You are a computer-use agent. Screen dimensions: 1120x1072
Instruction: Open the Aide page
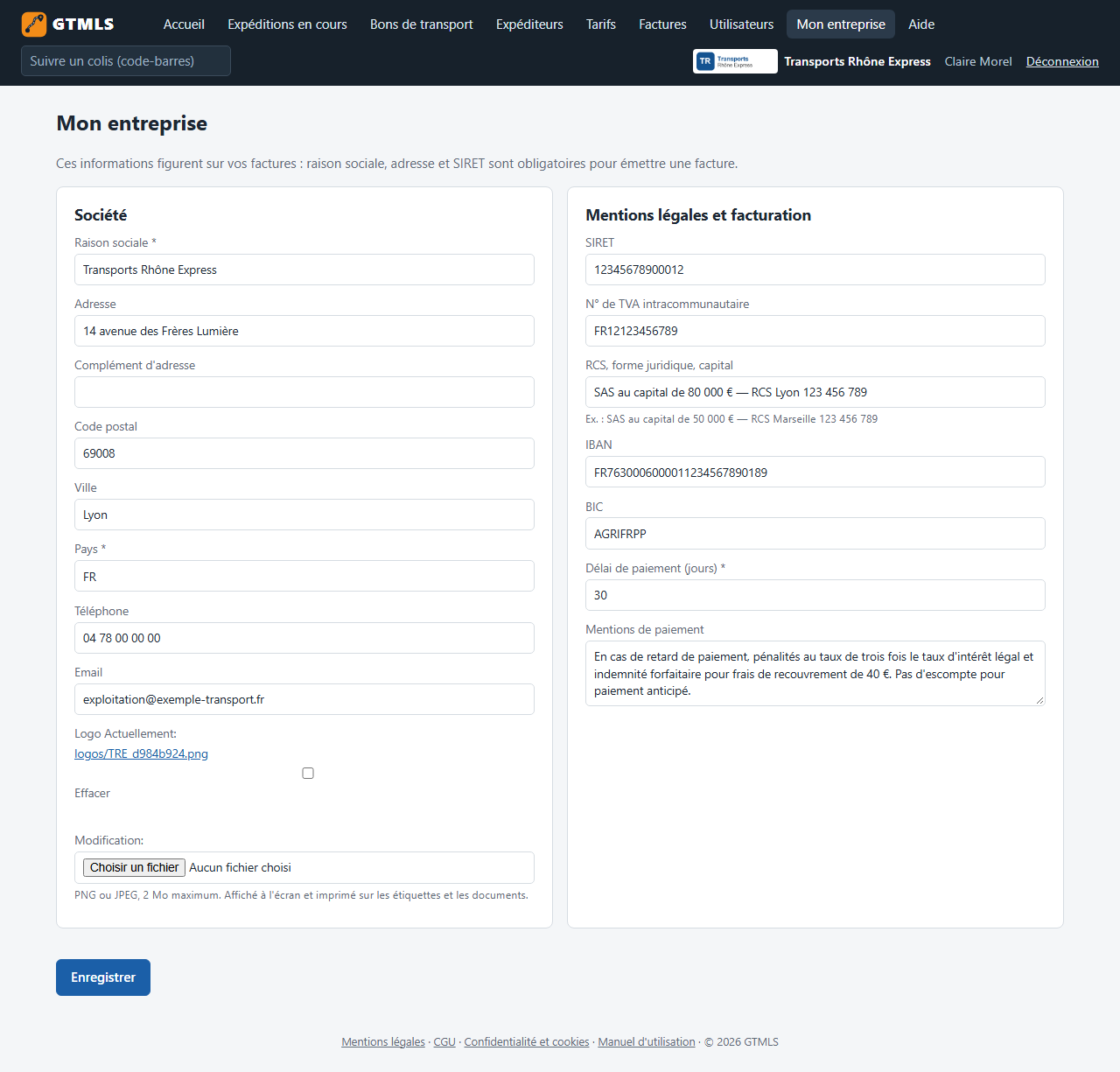tap(921, 25)
